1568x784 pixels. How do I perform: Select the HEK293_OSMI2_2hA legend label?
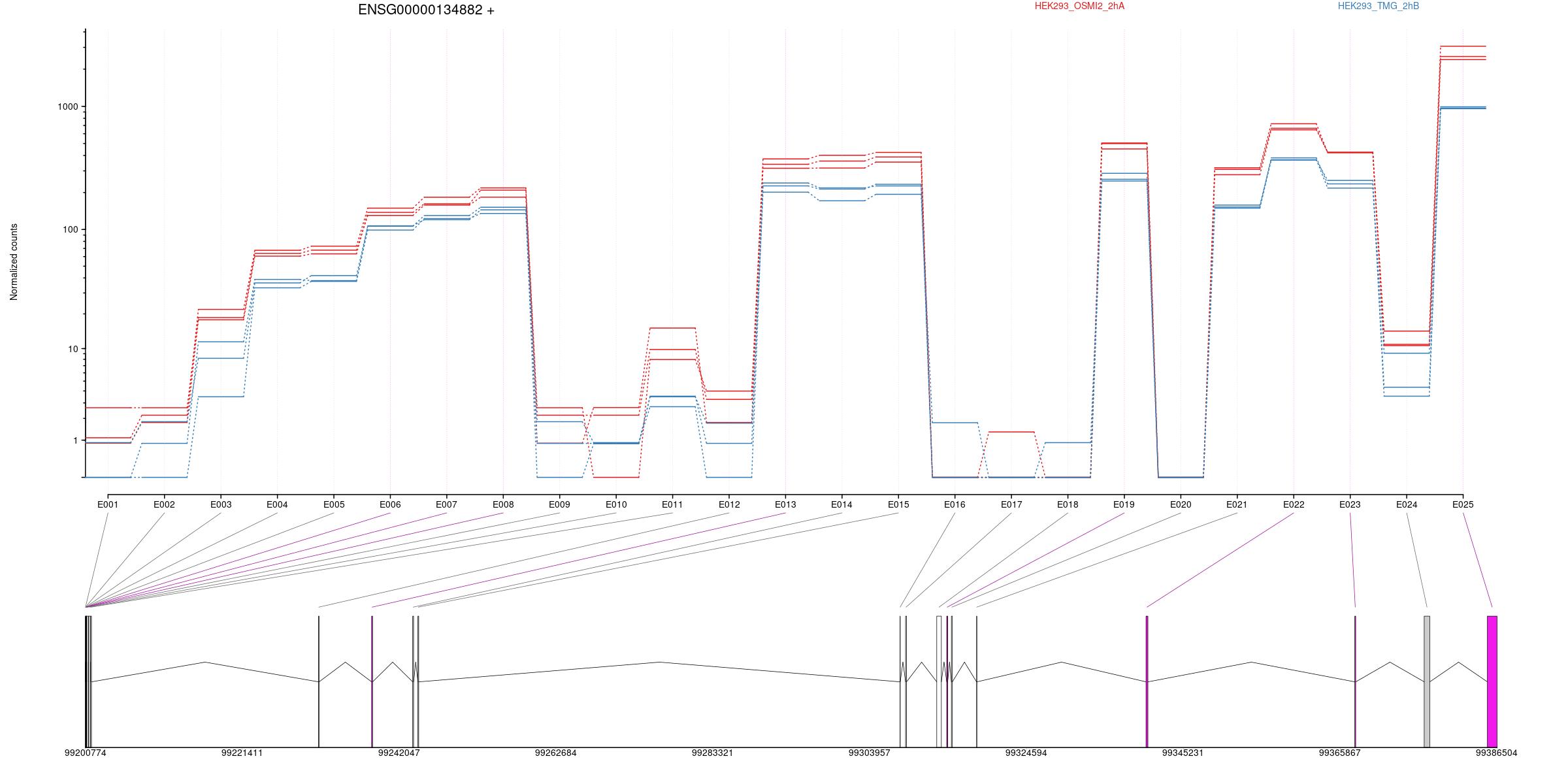tap(1080, 6)
